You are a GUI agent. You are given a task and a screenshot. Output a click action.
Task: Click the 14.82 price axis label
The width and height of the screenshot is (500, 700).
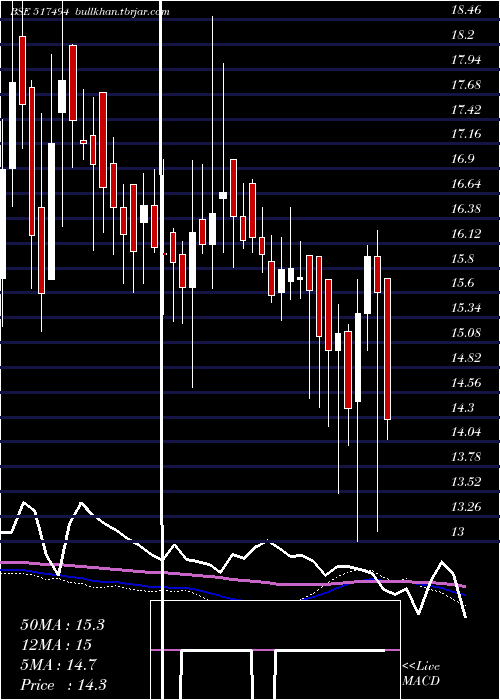[467, 358]
